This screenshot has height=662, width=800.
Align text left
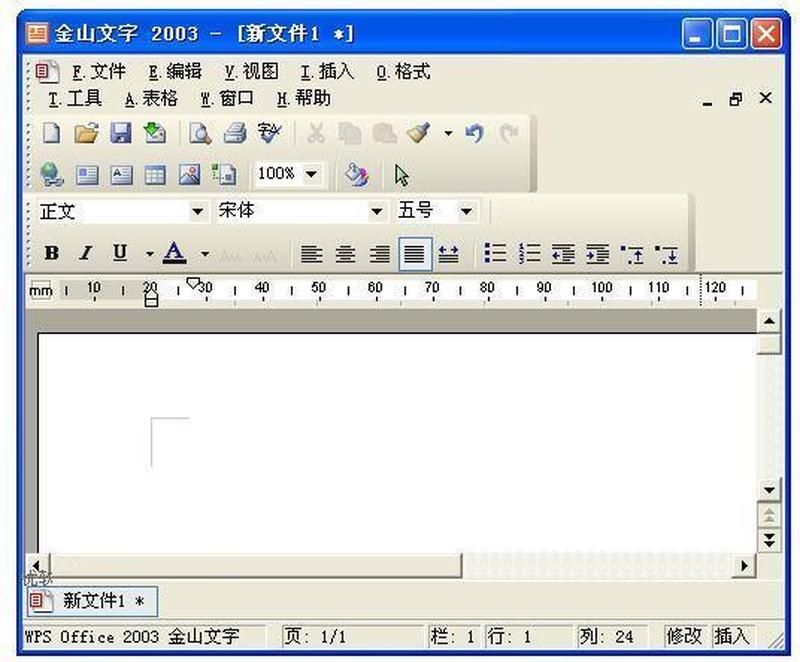tap(311, 253)
